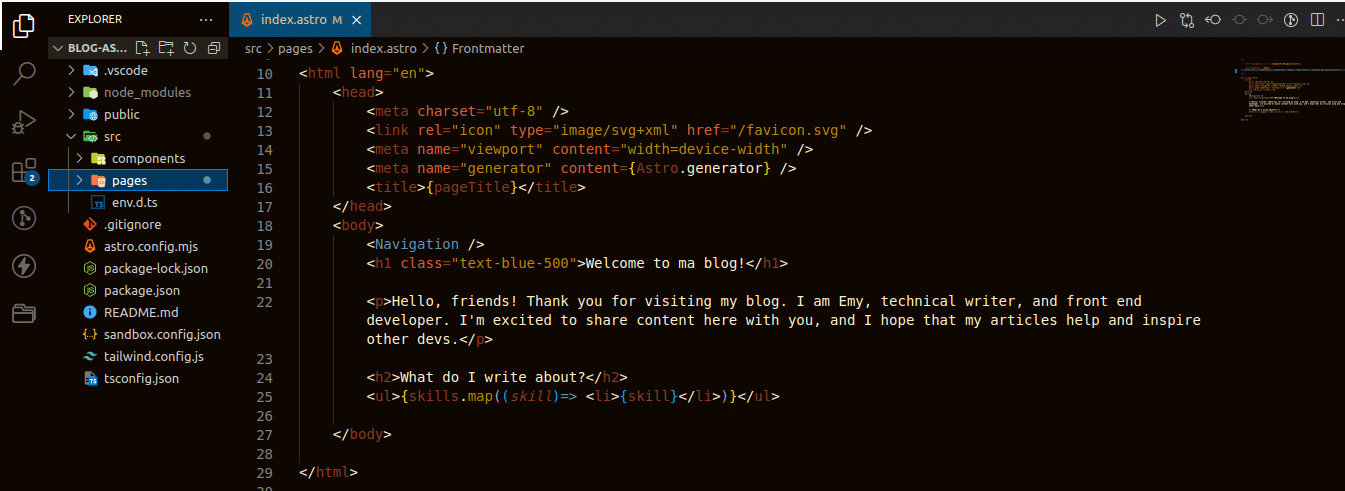Expand the .vscode folder
The width and height of the screenshot is (1345, 491).
[x=125, y=70]
